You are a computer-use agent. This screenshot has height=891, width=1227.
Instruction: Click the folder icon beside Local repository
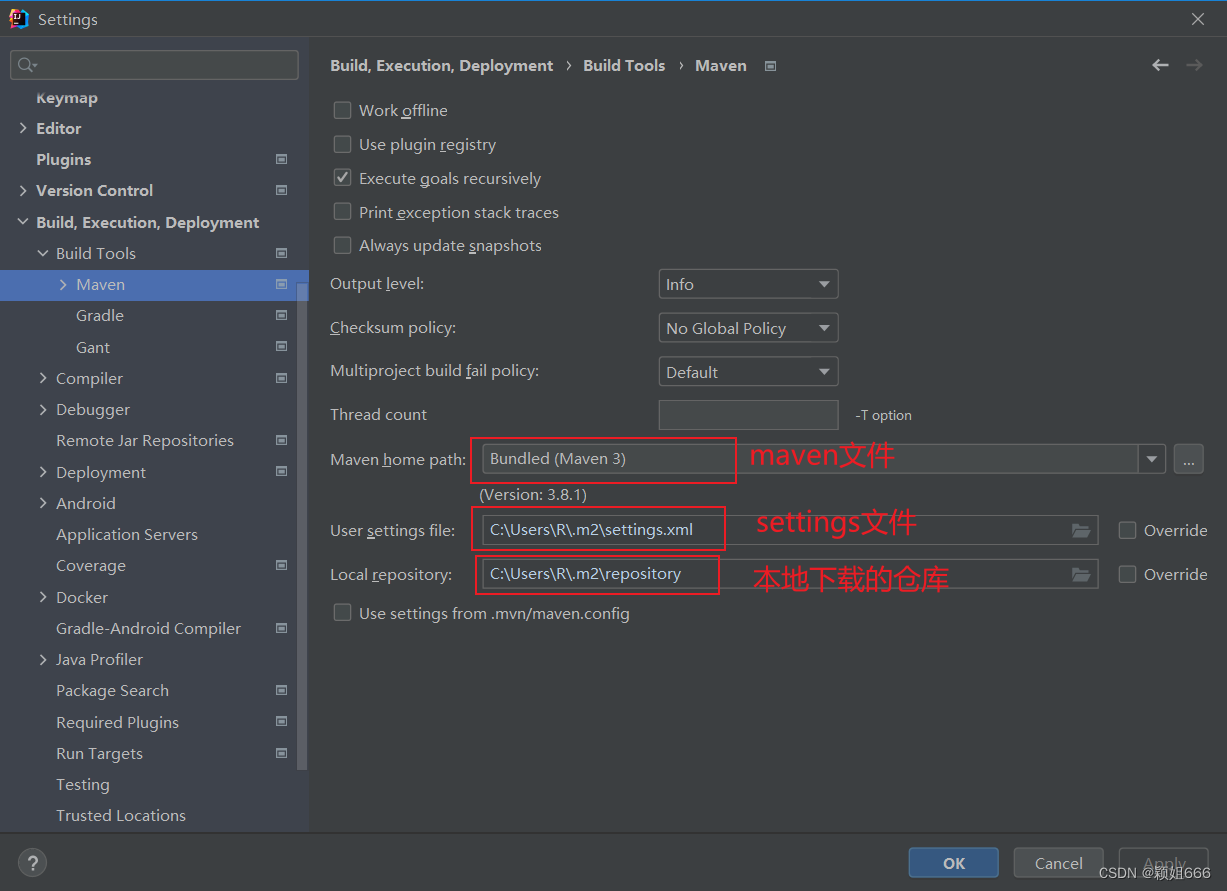point(1081,574)
